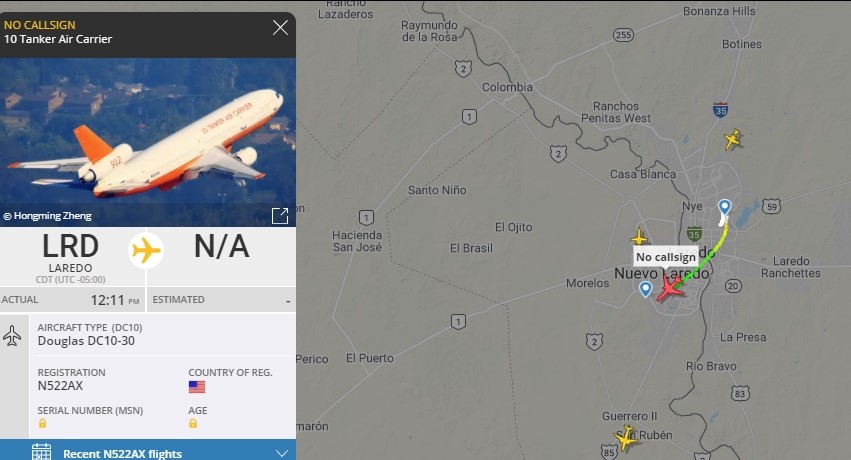851x460 pixels.
Task: Click the locked Serial Number padlock icon
Action: click(42, 424)
